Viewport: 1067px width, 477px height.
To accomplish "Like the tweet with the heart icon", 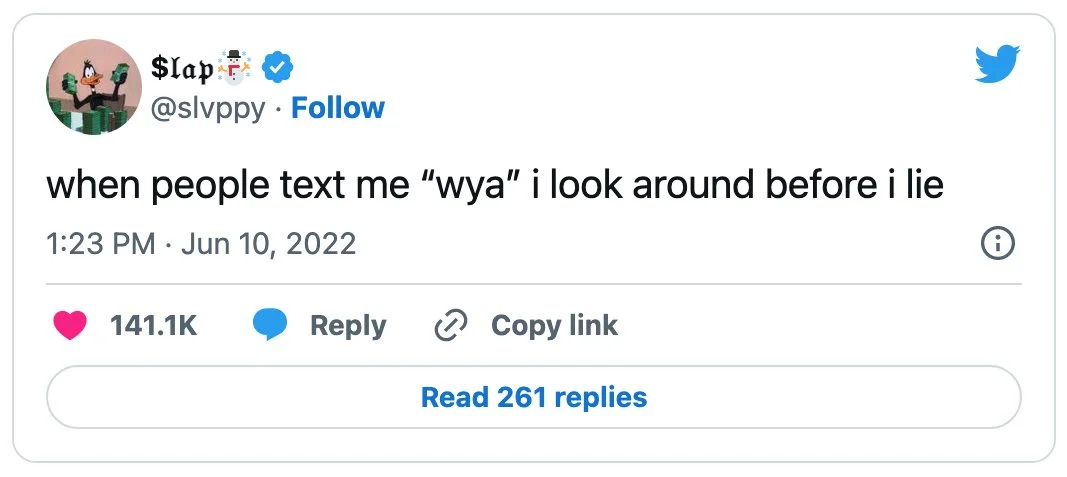I will point(70,326).
